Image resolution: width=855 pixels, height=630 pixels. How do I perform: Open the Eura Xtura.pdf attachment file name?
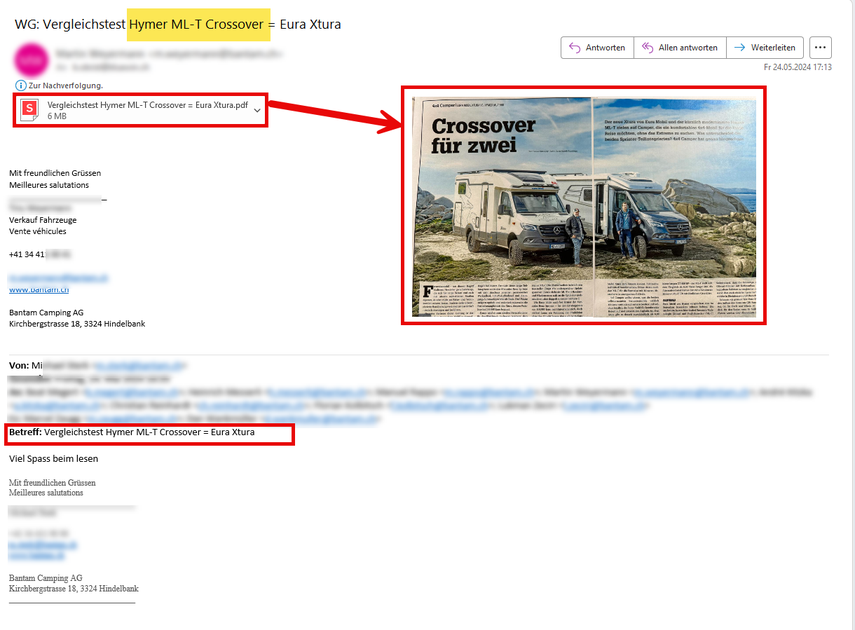click(147, 104)
